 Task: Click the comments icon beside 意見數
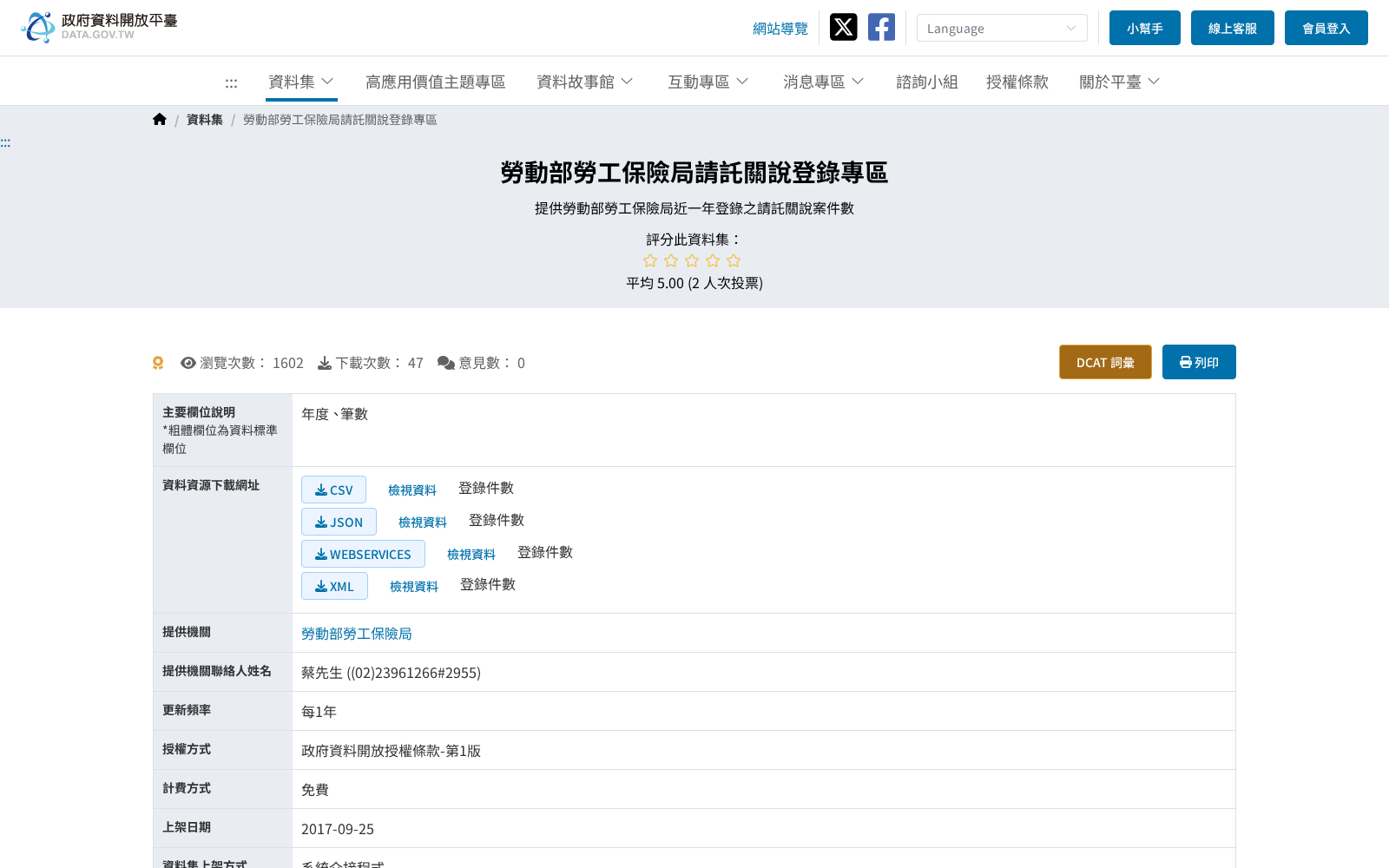446,363
